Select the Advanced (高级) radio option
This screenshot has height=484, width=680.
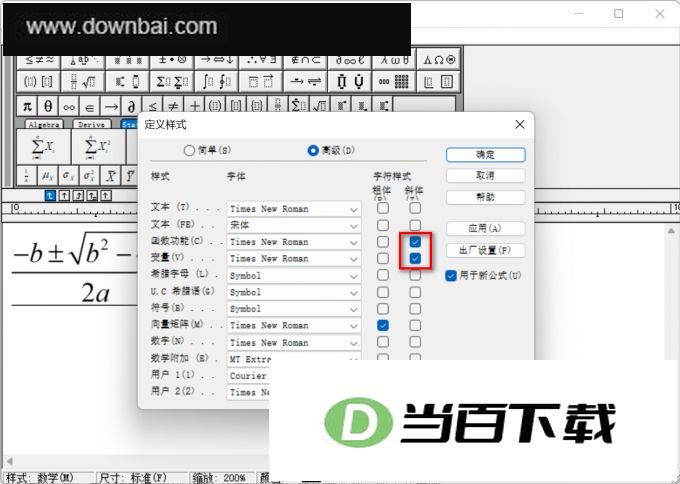point(331,150)
